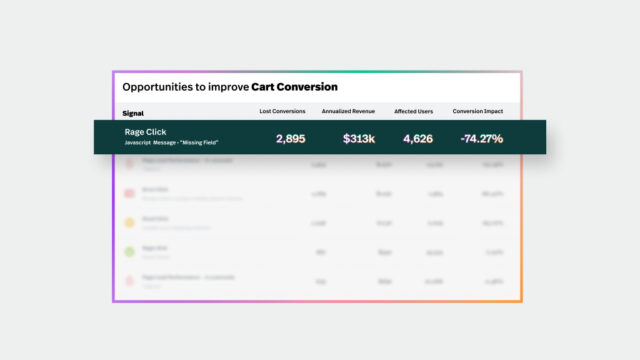Select the $313k annualized revenue value

pyautogui.click(x=359, y=139)
